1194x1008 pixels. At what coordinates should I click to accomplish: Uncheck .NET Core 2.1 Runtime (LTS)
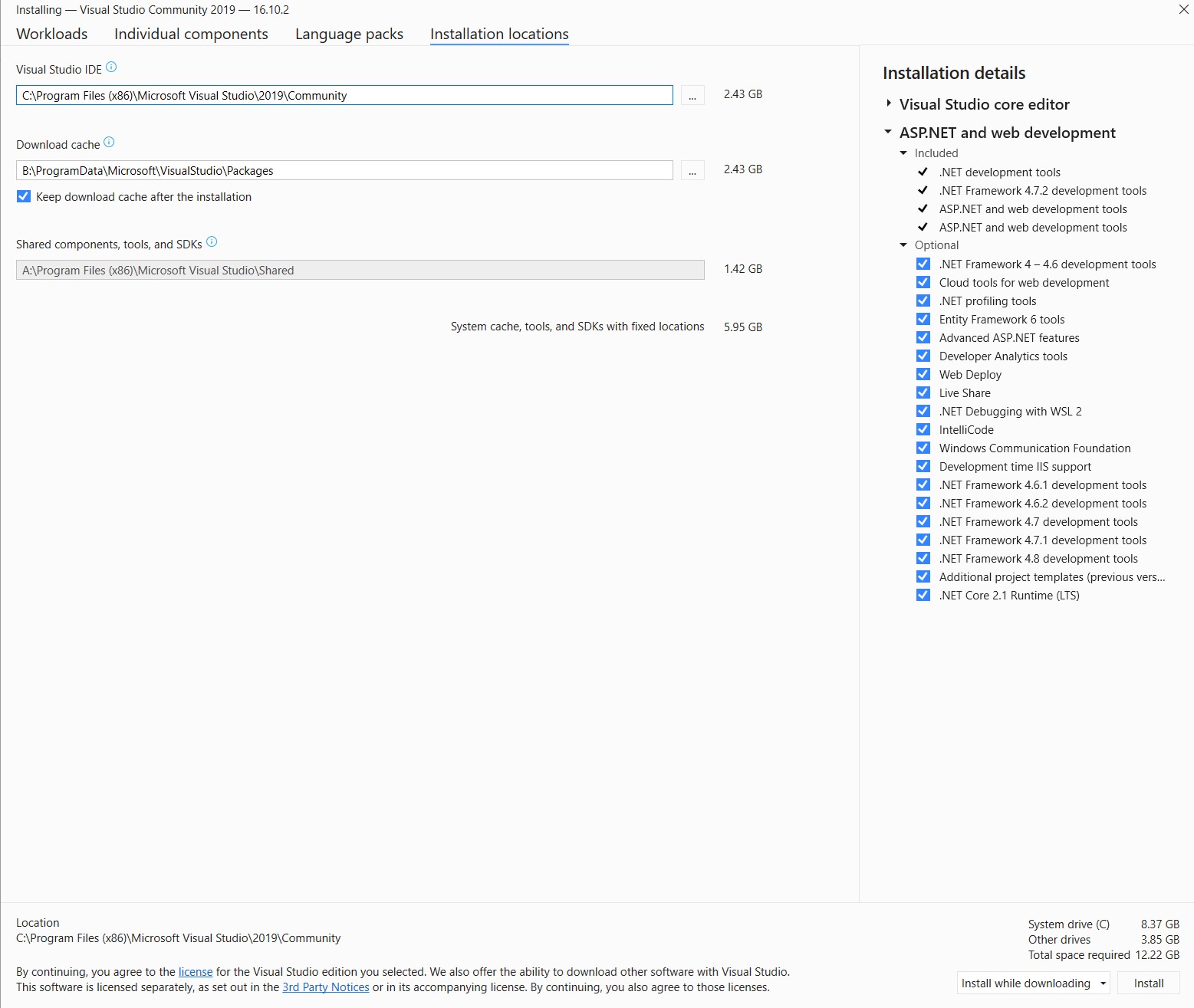pyautogui.click(x=923, y=595)
